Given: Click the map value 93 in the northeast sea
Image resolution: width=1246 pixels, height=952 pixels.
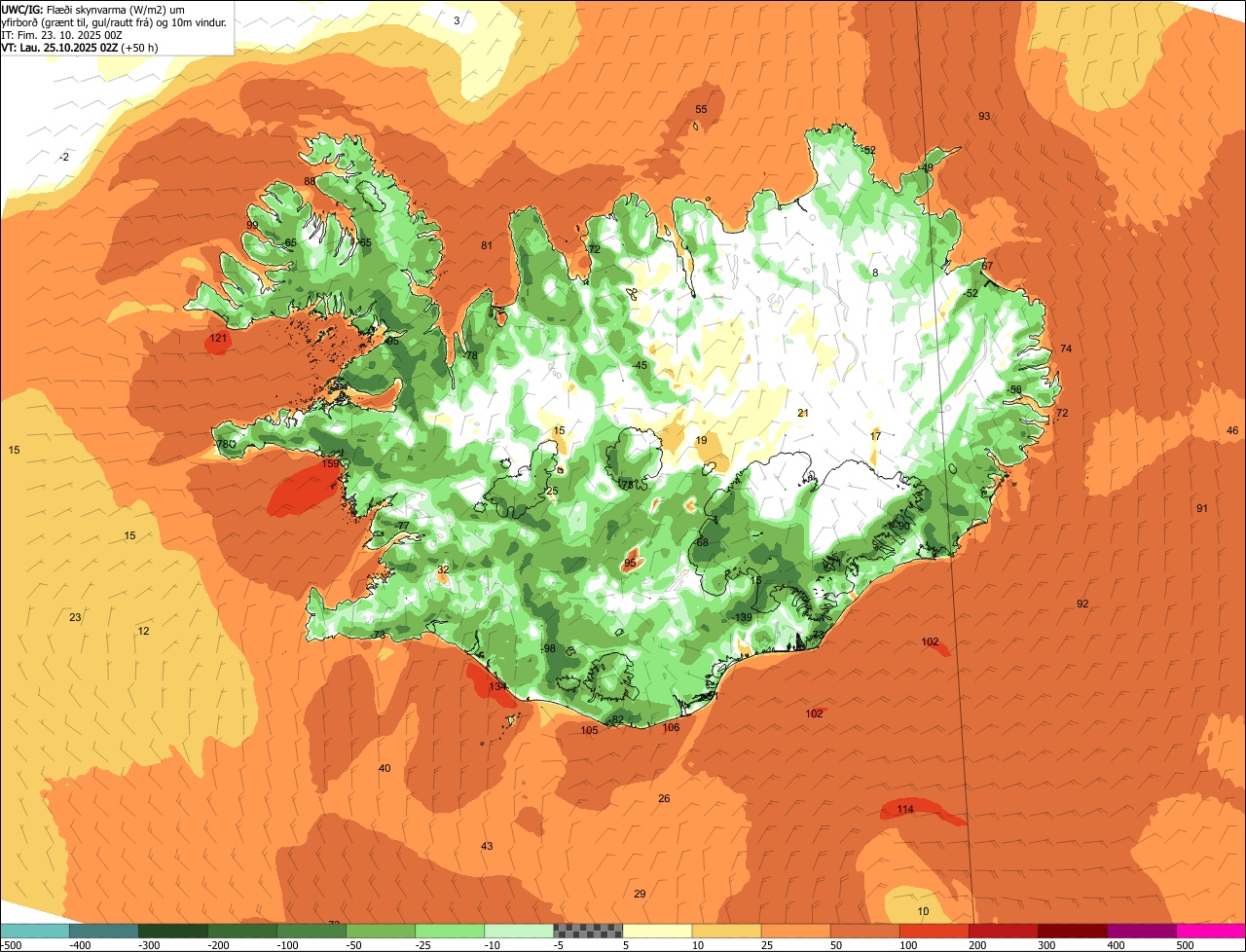Looking at the screenshot, I should (984, 117).
